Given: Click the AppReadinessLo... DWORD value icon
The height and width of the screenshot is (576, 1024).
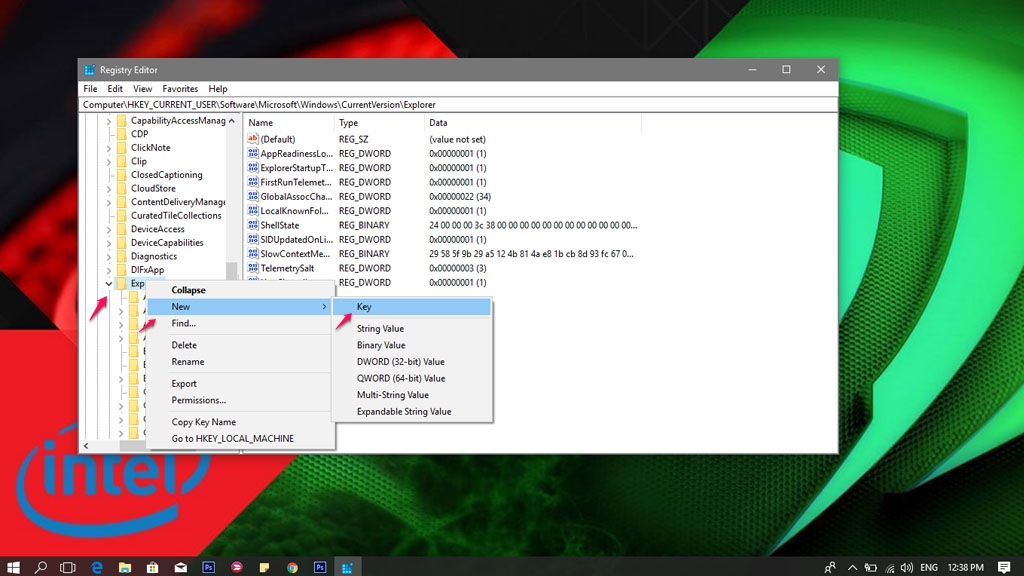Looking at the screenshot, I should point(253,153).
